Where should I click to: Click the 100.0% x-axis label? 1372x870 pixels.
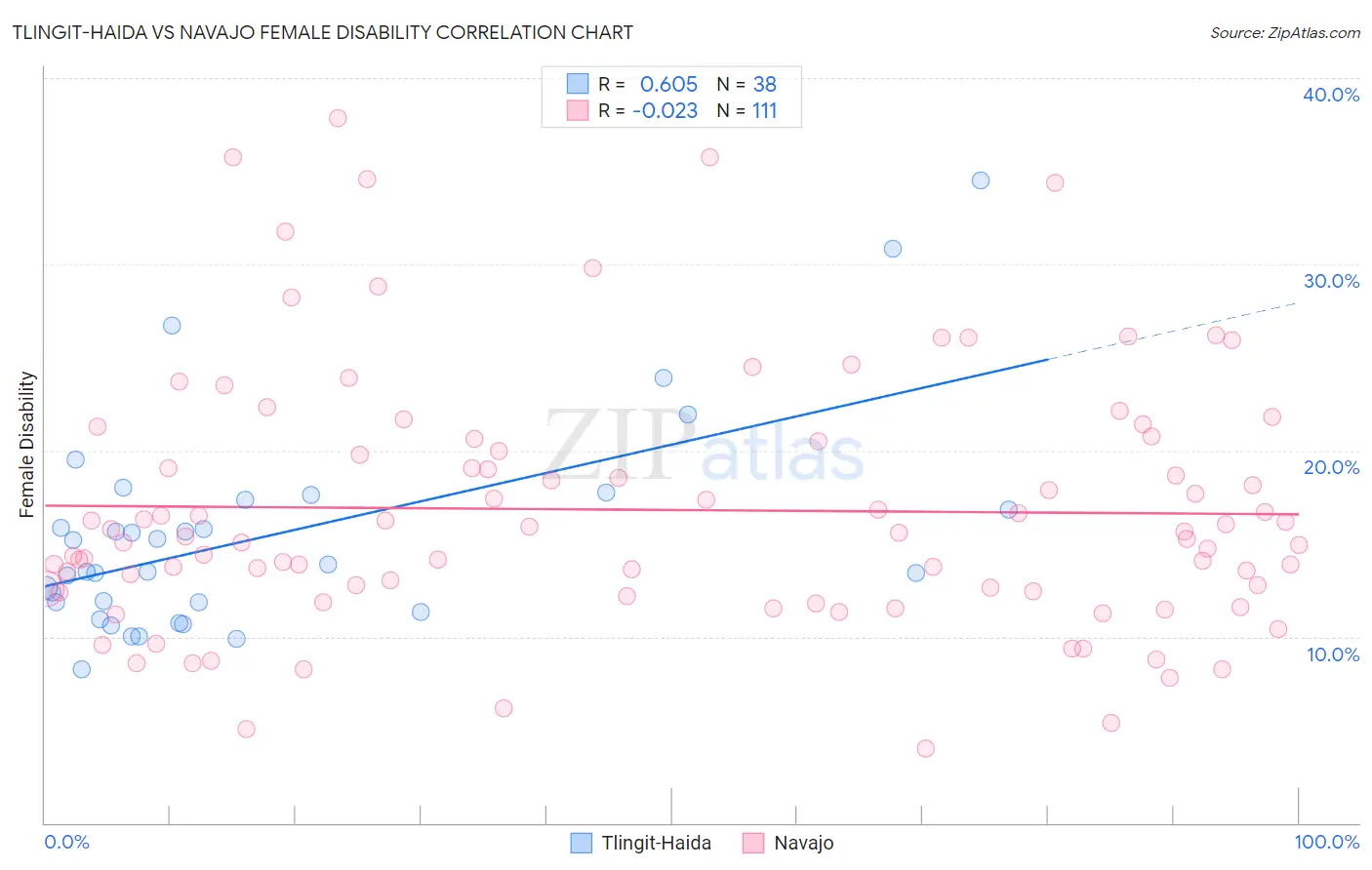tap(1327, 842)
